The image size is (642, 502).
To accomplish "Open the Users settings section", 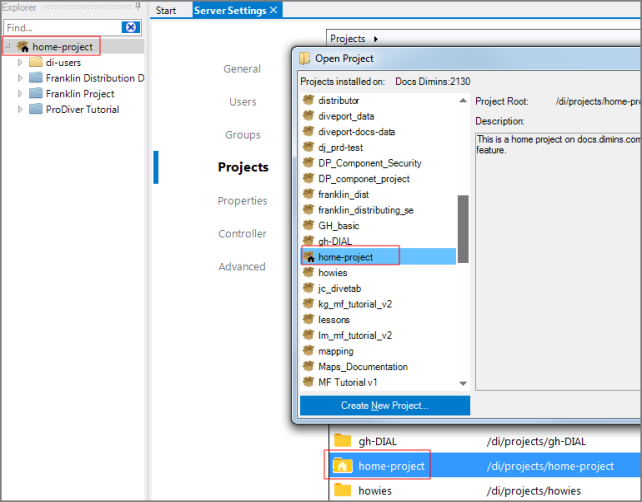I will point(242,102).
